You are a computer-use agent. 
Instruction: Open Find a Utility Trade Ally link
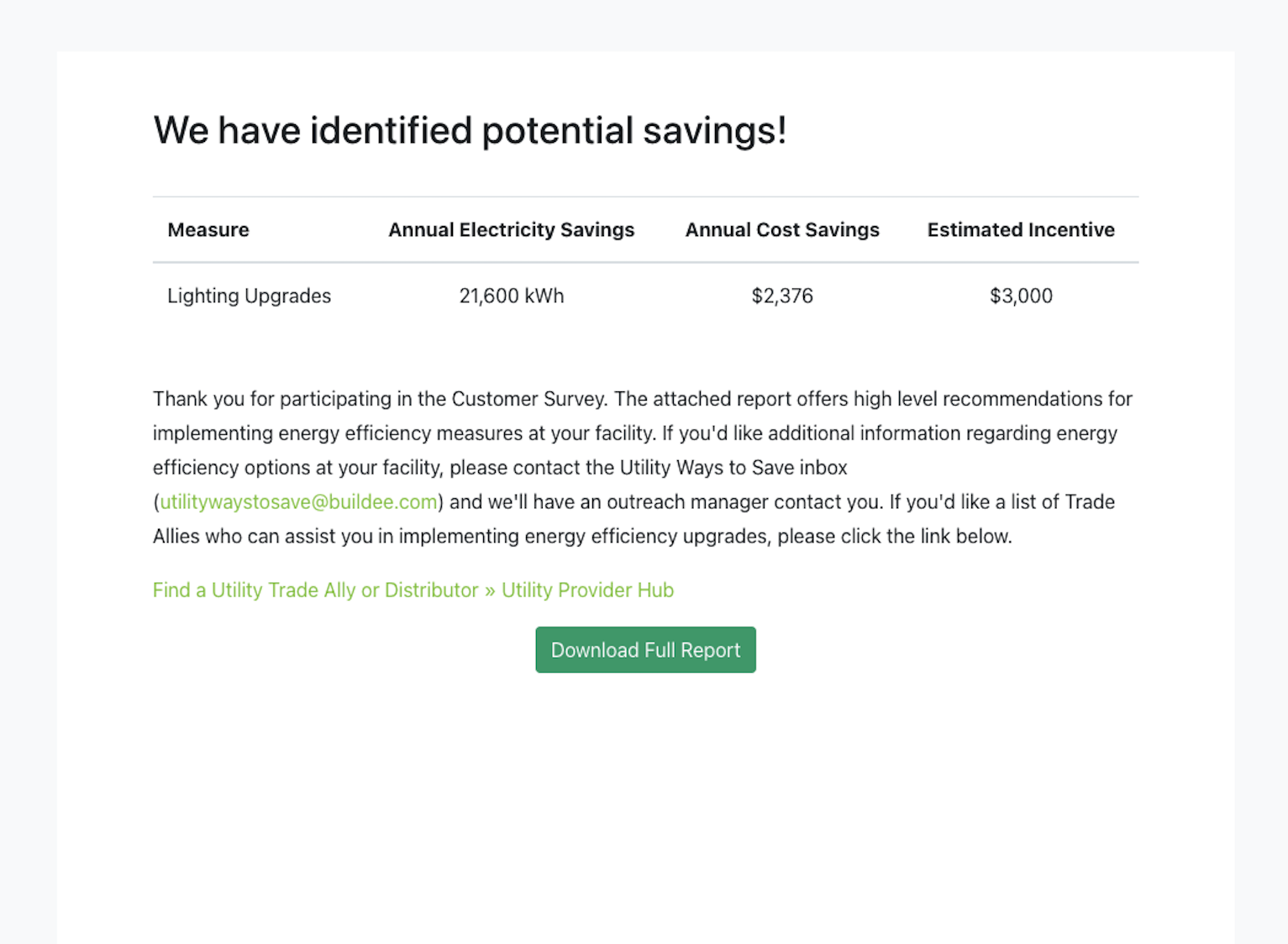click(413, 590)
